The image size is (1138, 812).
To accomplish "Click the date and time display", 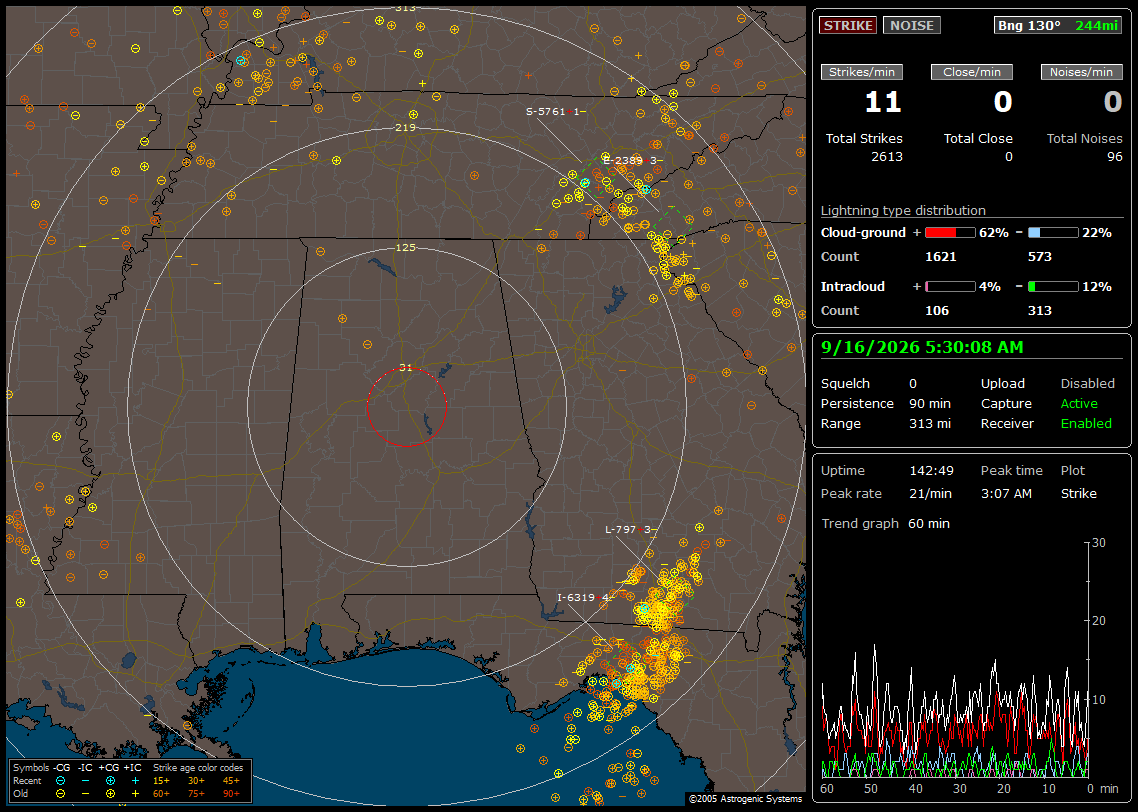I will point(922,348).
